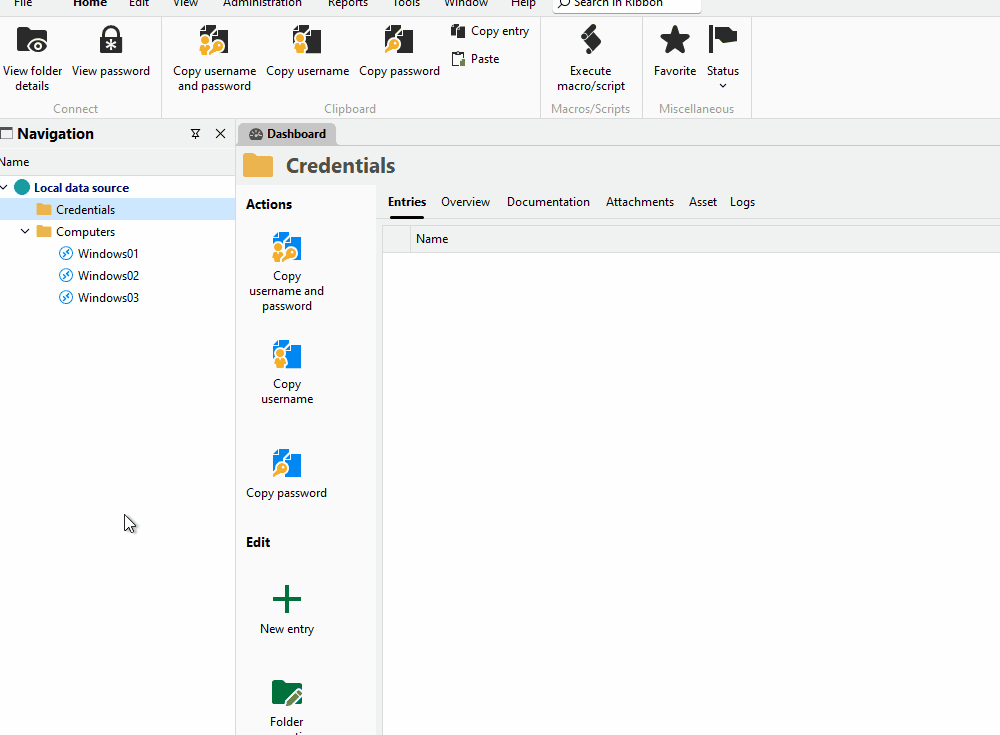This screenshot has width=1000, height=735.
Task: Open the Status dropdown in ribbon
Action: tap(723, 58)
